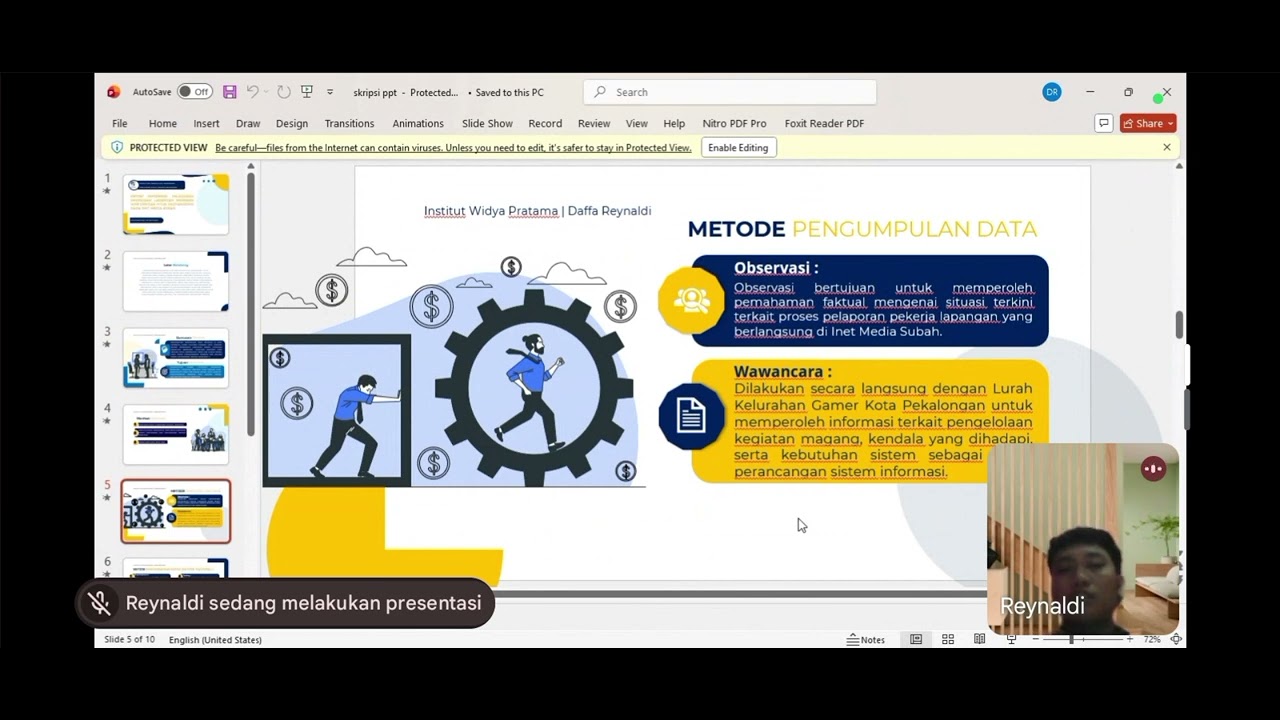
Task: Select slide 4 thumbnail
Action: pos(176,434)
